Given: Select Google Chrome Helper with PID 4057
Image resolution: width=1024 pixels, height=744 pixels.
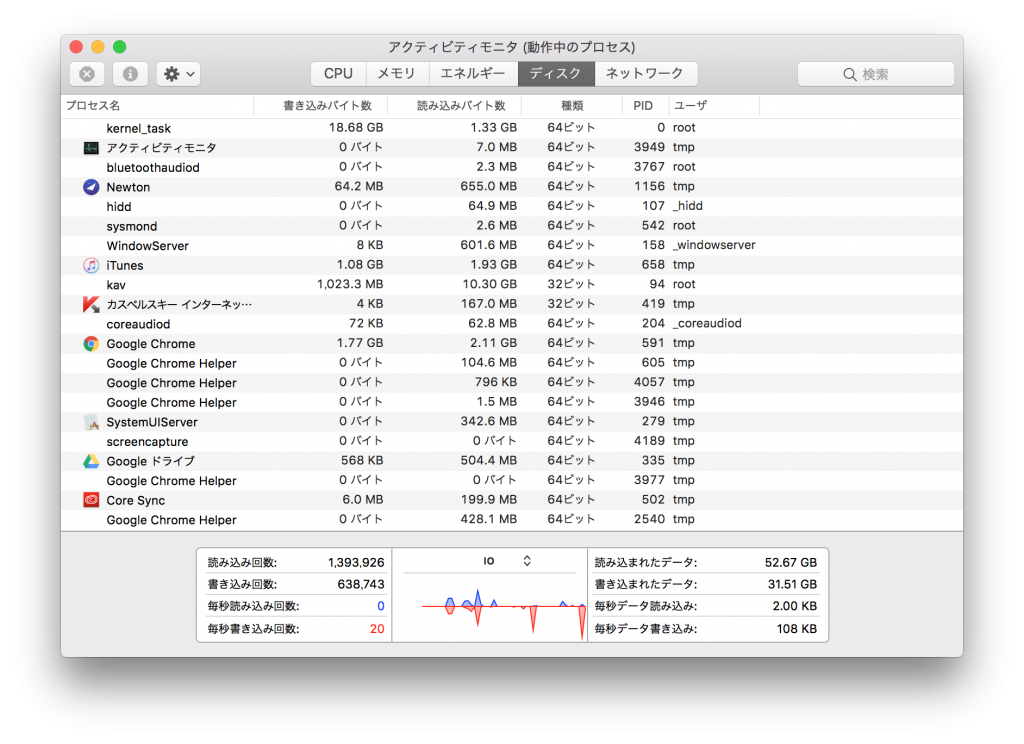Looking at the screenshot, I should [x=512, y=383].
